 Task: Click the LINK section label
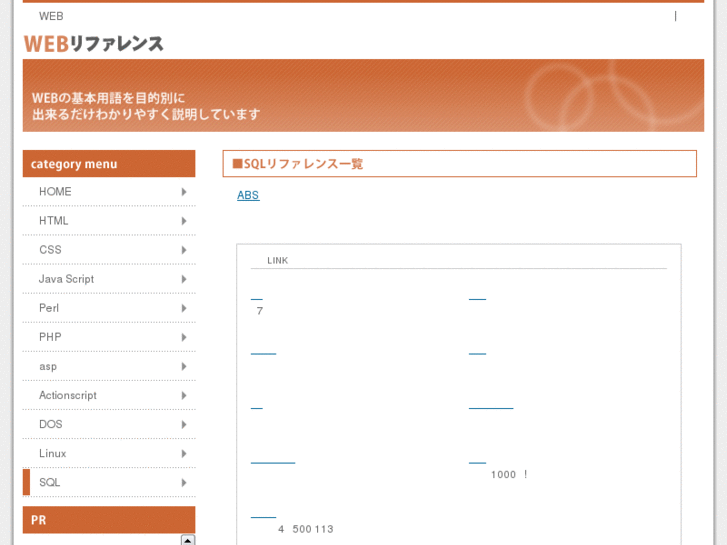coord(277,261)
